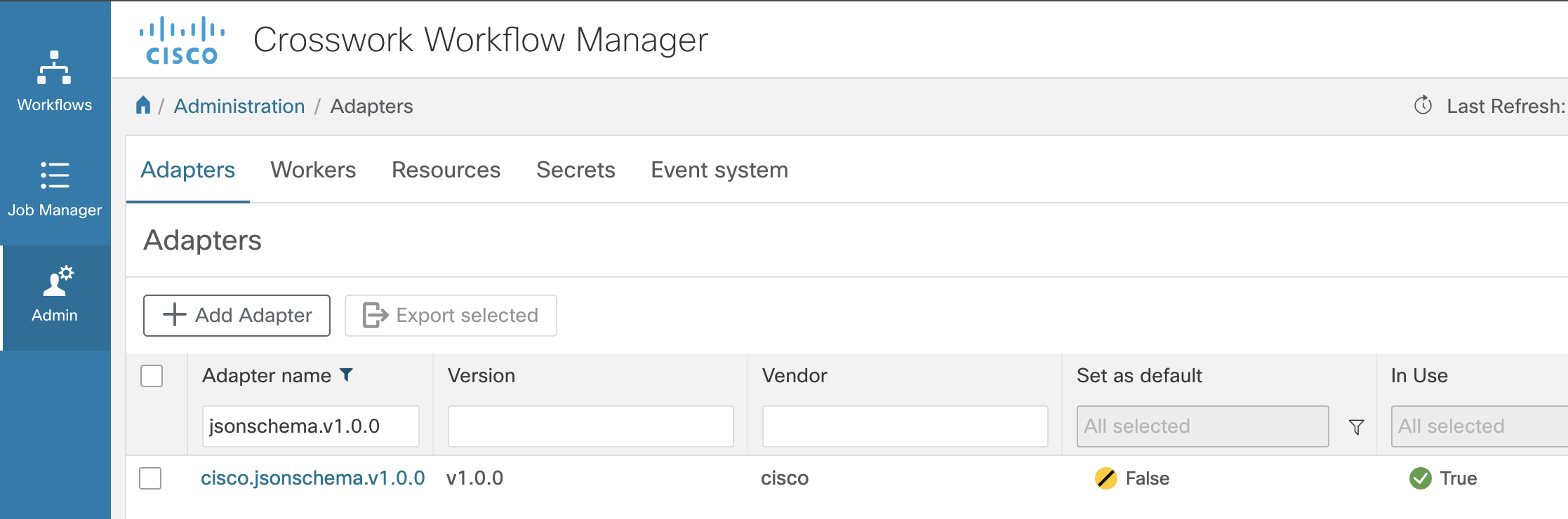
Task: Click the In Use column header
Action: 1419,376
